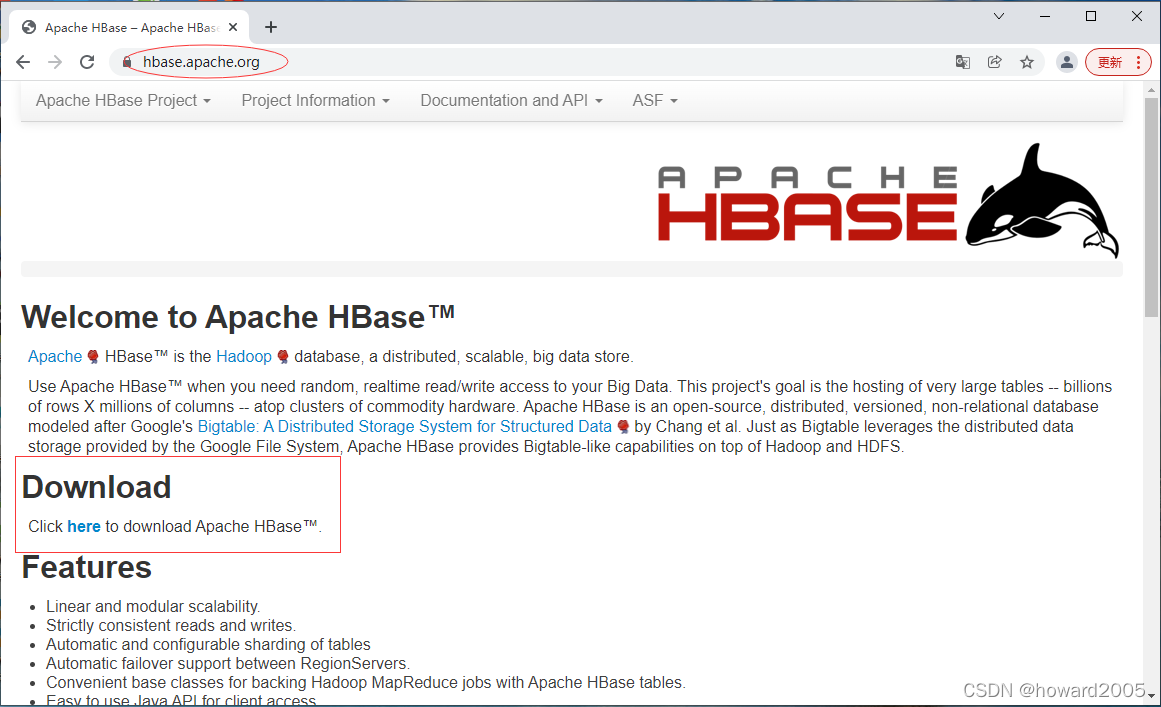Expand Documentation and API menu
1161x707 pixels.
[x=512, y=101]
